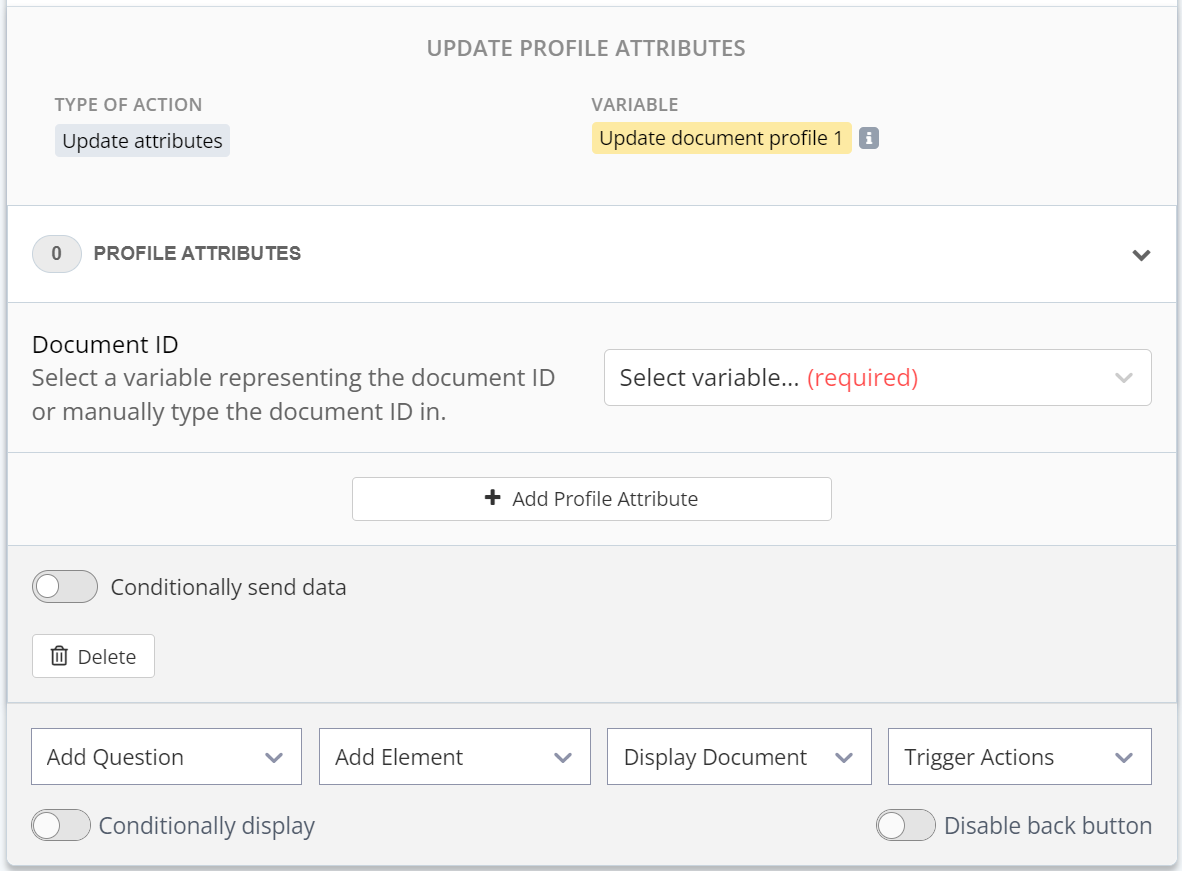Click the Update Profile Attributes heading

tap(586, 48)
